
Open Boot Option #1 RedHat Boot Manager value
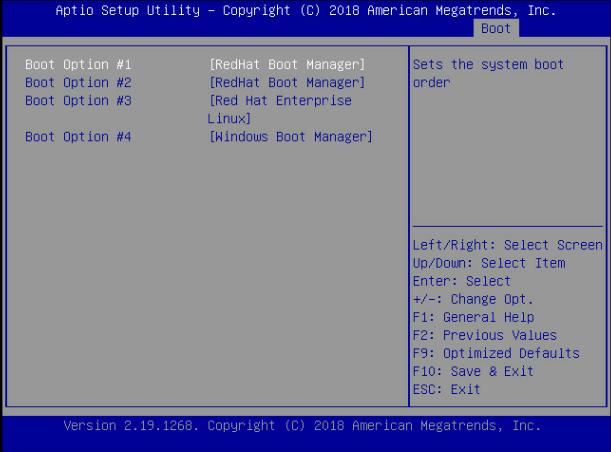point(287,64)
